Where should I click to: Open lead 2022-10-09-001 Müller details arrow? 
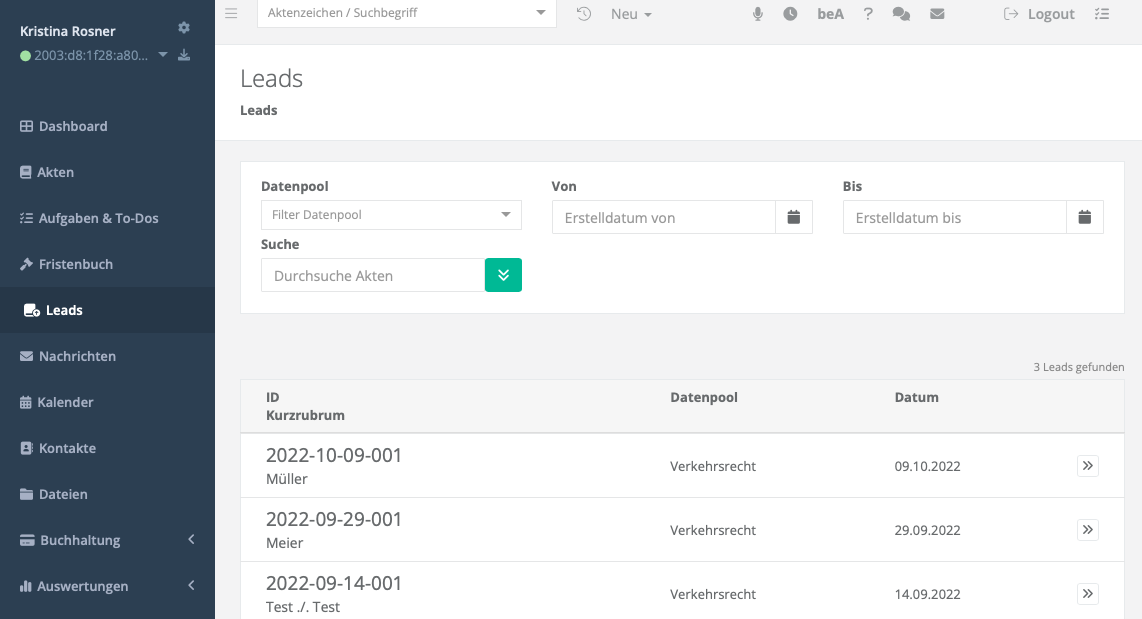pyautogui.click(x=1088, y=466)
